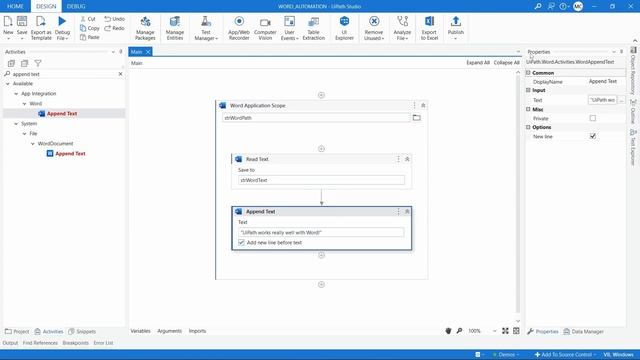The image size is (640, 360).
Task: Browse for Word file folder icon
Action: click(x=416, y=118)
